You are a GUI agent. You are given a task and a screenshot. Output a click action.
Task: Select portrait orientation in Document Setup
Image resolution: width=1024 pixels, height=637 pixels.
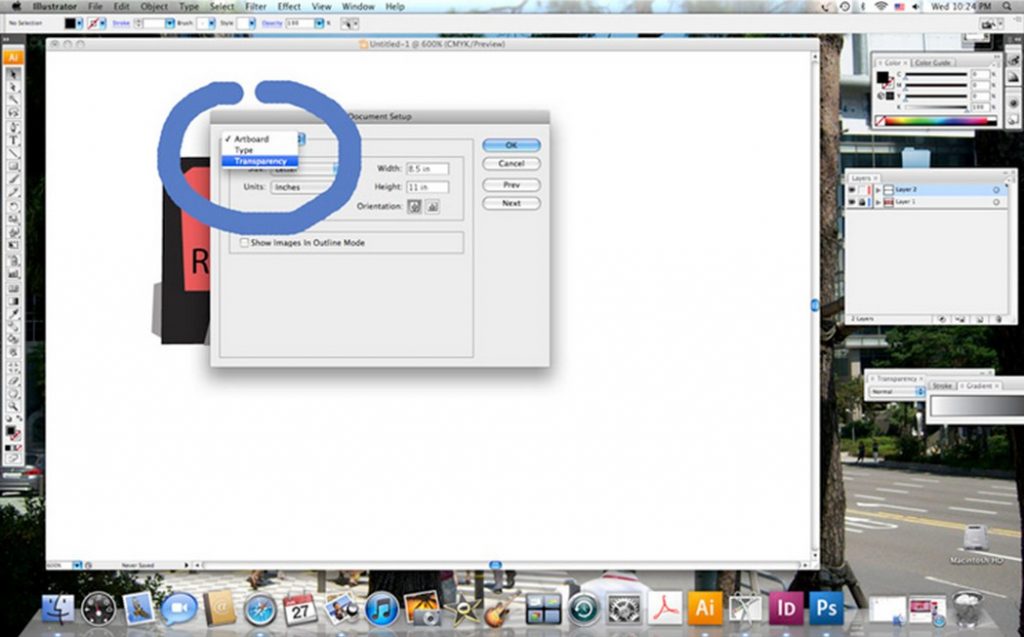413,206
